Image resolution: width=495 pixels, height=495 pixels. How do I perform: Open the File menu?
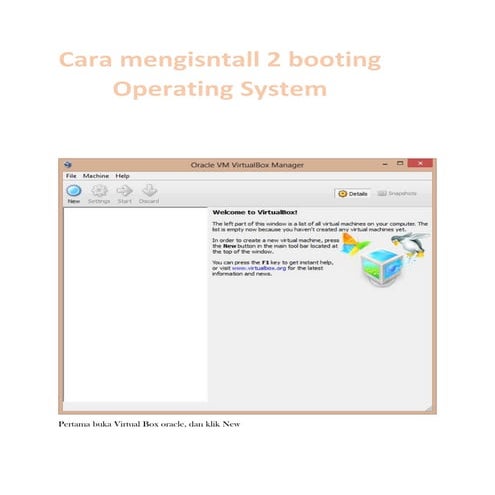(71, 176)
